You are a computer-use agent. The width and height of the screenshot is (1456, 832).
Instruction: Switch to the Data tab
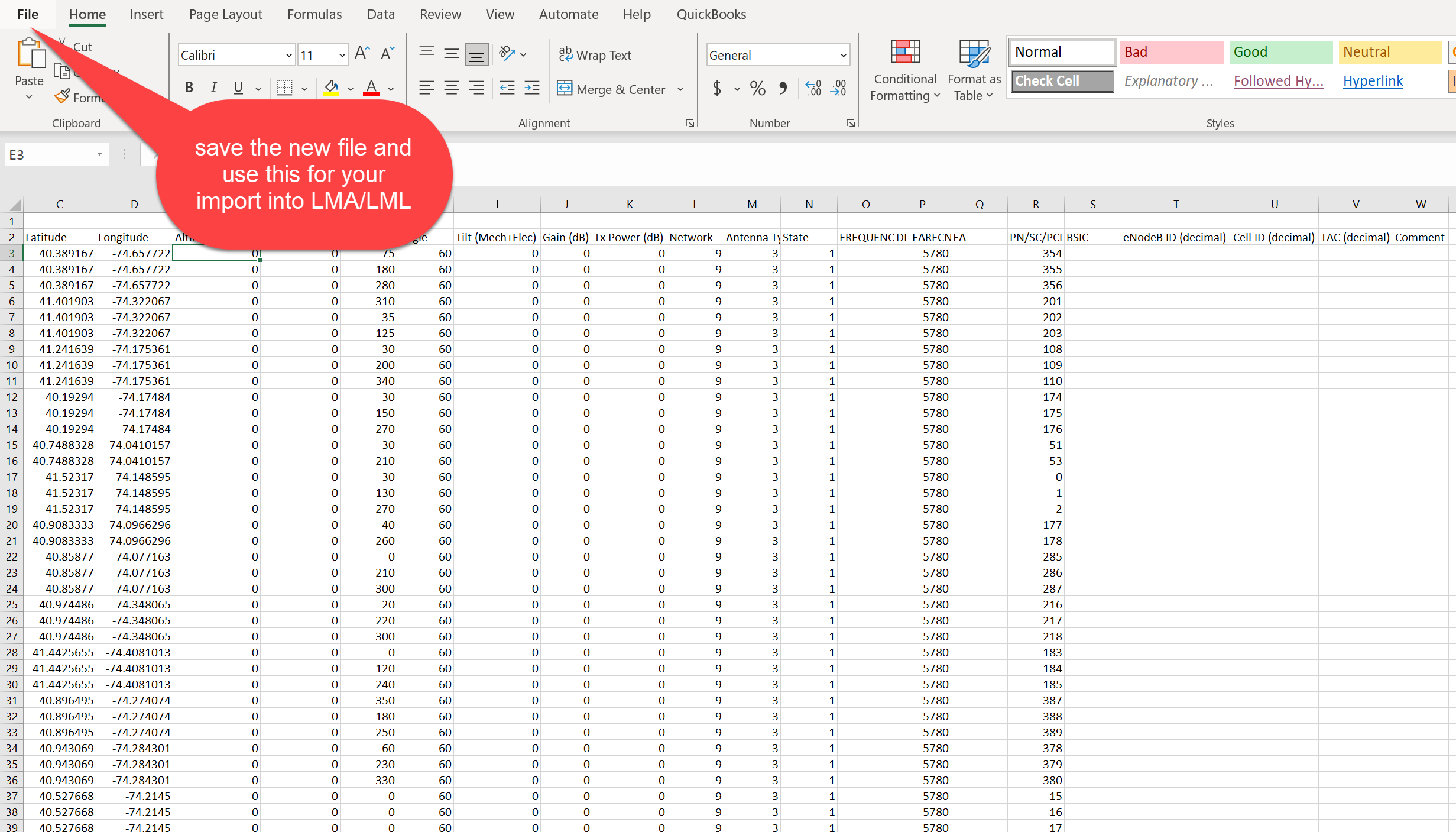pos(381,14)
